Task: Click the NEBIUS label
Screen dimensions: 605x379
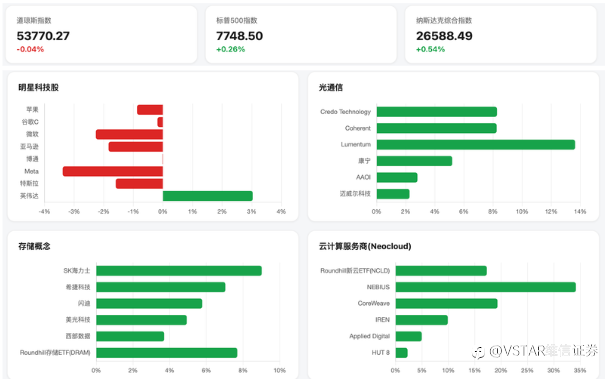Action: (378, 287)
